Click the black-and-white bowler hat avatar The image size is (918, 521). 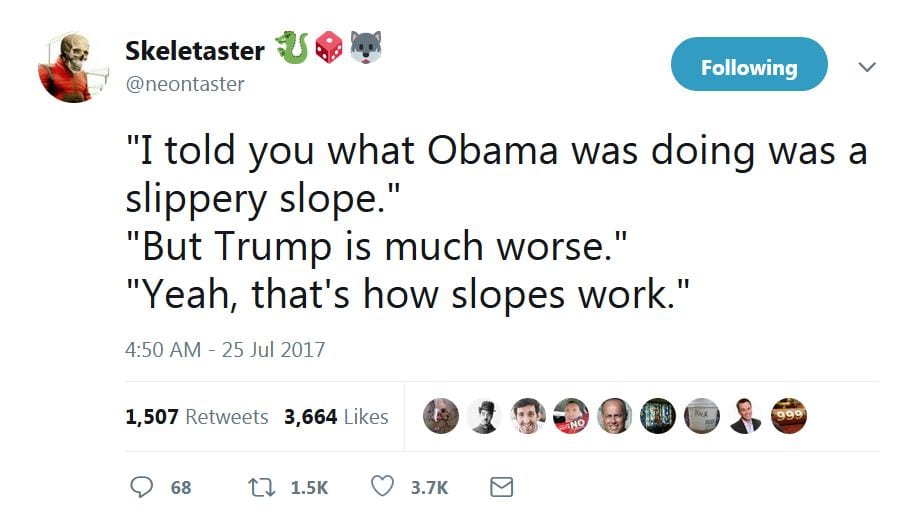485,416
